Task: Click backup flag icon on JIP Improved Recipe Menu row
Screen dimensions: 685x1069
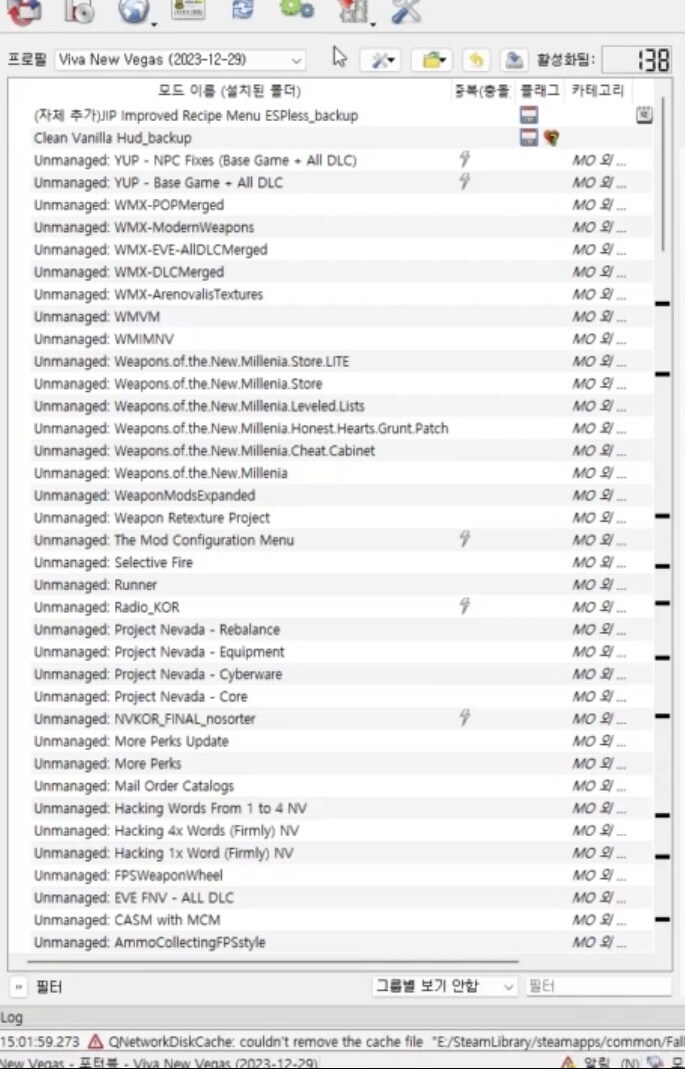Action: 529,115
